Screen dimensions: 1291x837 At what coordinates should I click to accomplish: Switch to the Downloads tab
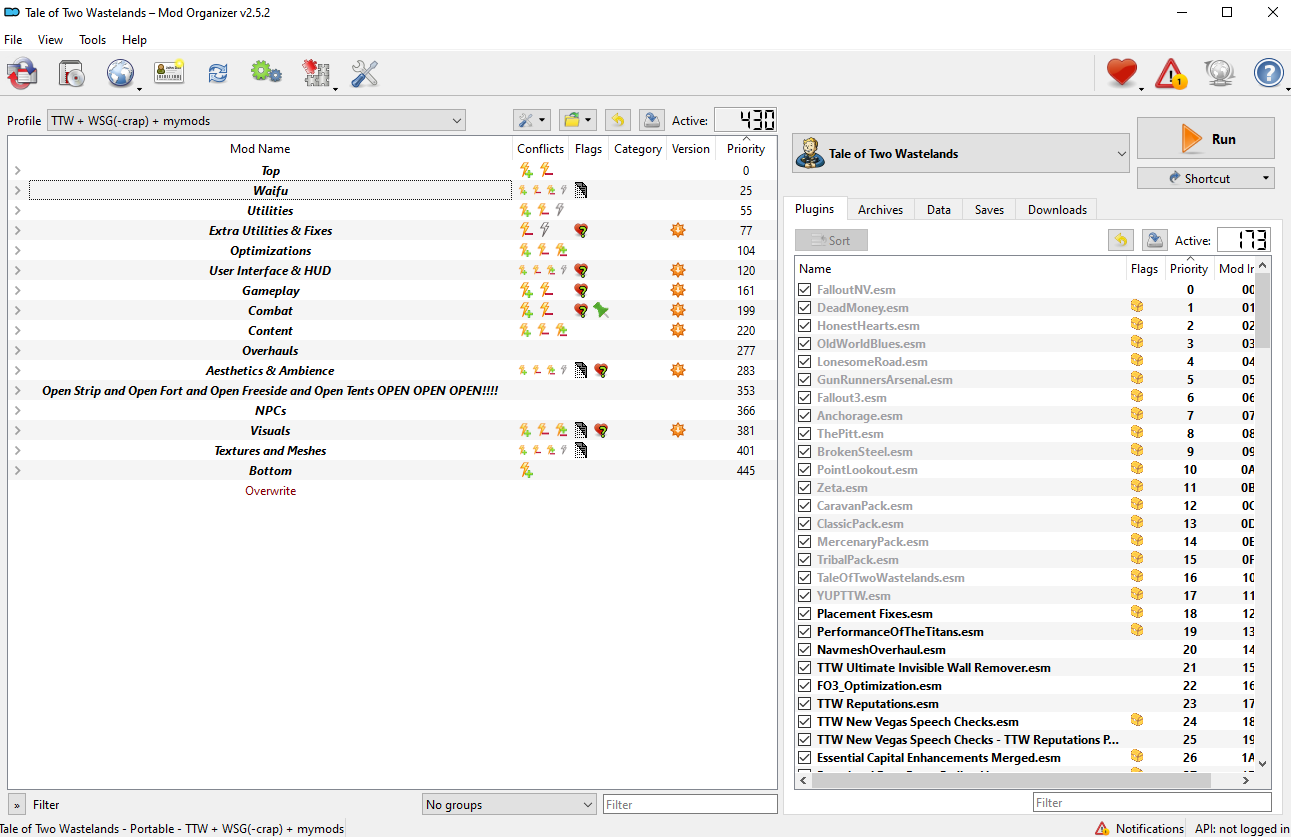[1057, 209]
